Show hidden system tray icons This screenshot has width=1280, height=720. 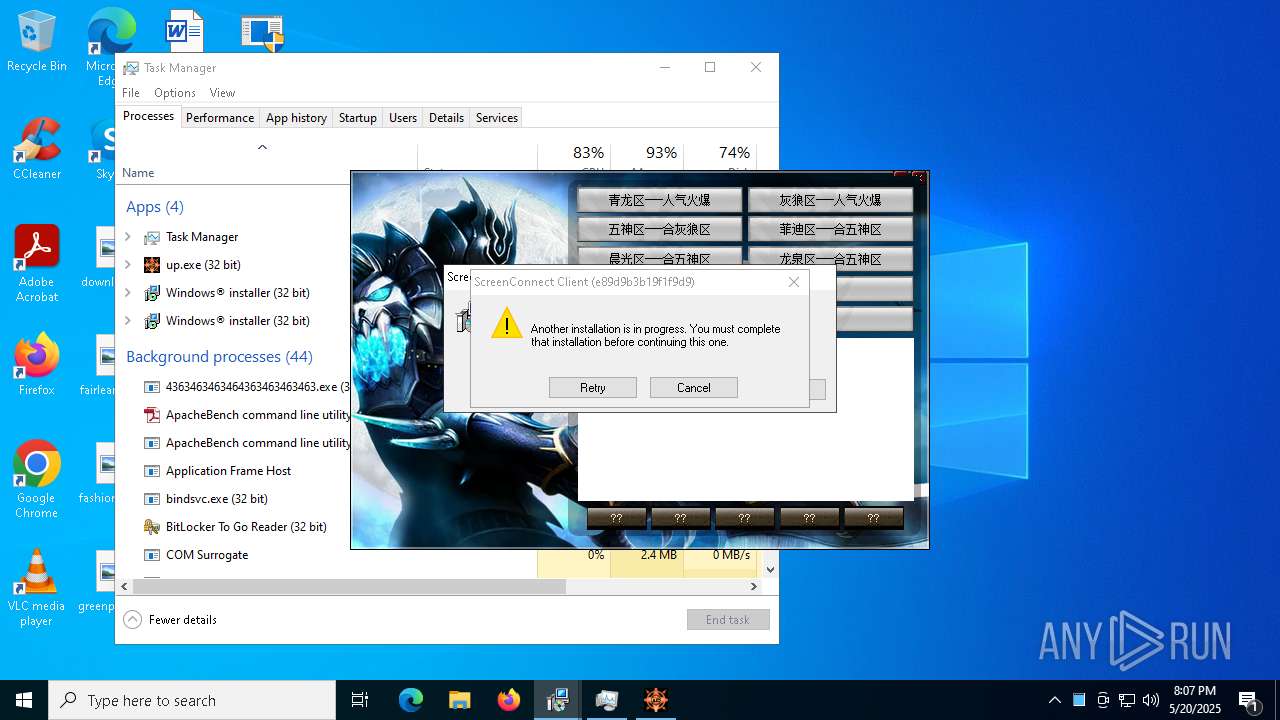[1054, 700]
